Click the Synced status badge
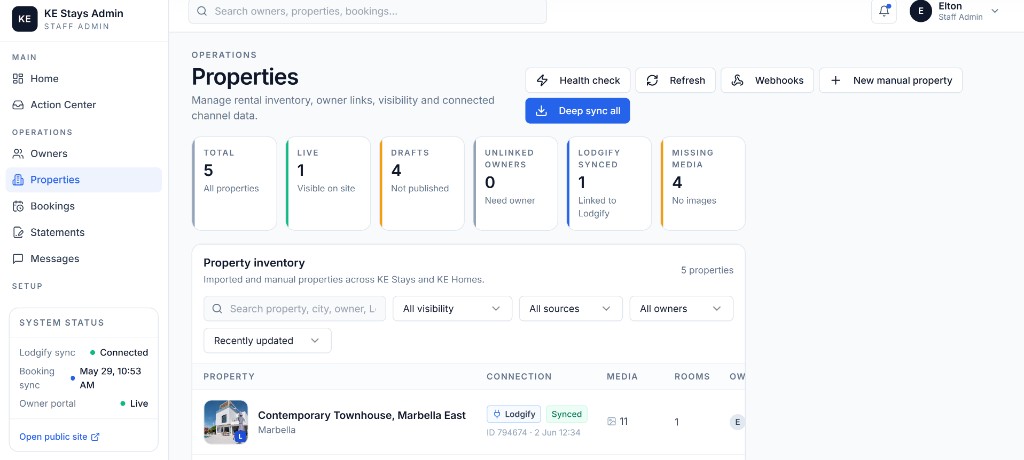The width and height of the screenshot is (1024, 460). point(567,414)
